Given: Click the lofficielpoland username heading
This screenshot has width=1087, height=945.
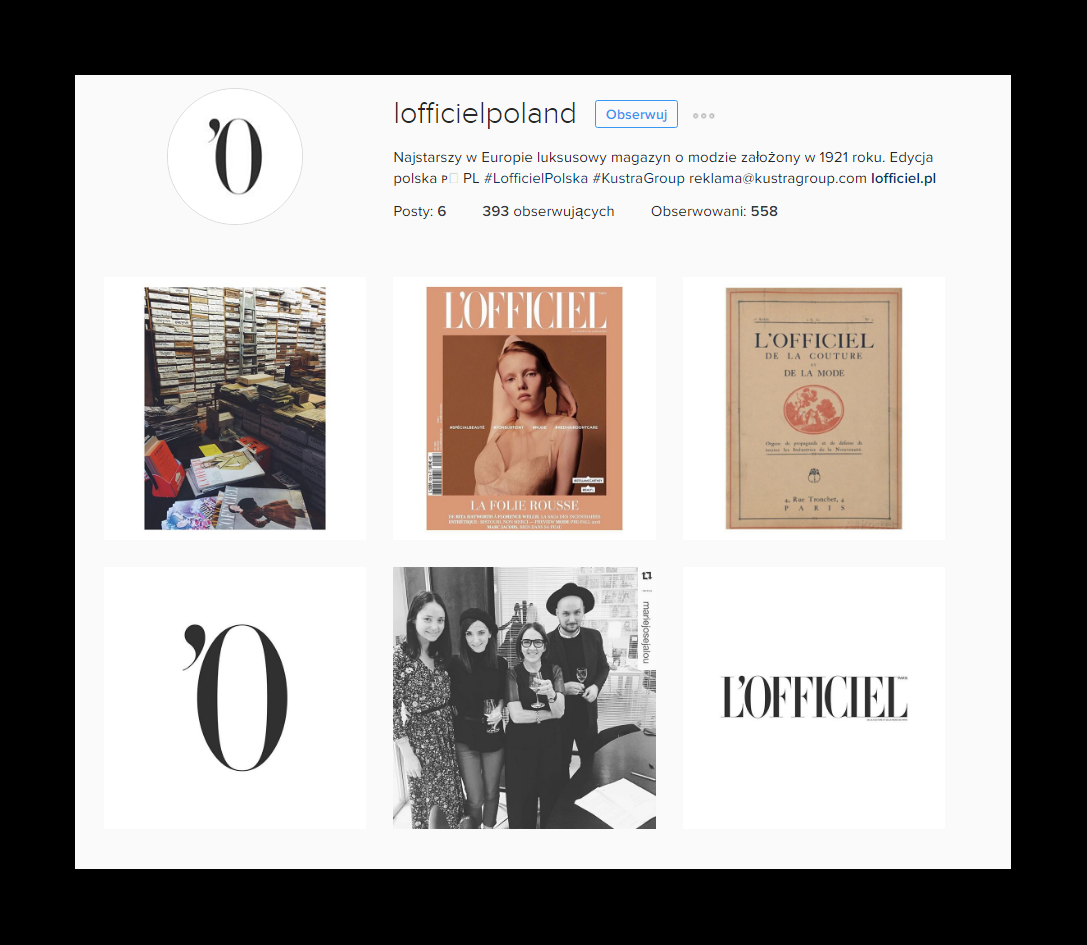Looking at the screenshot, I should click(485, 114).
